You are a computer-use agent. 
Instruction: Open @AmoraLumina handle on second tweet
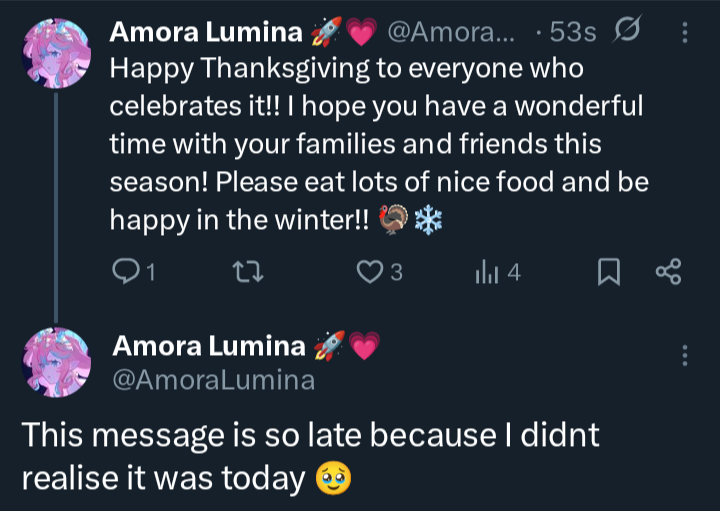coord(213,379)
